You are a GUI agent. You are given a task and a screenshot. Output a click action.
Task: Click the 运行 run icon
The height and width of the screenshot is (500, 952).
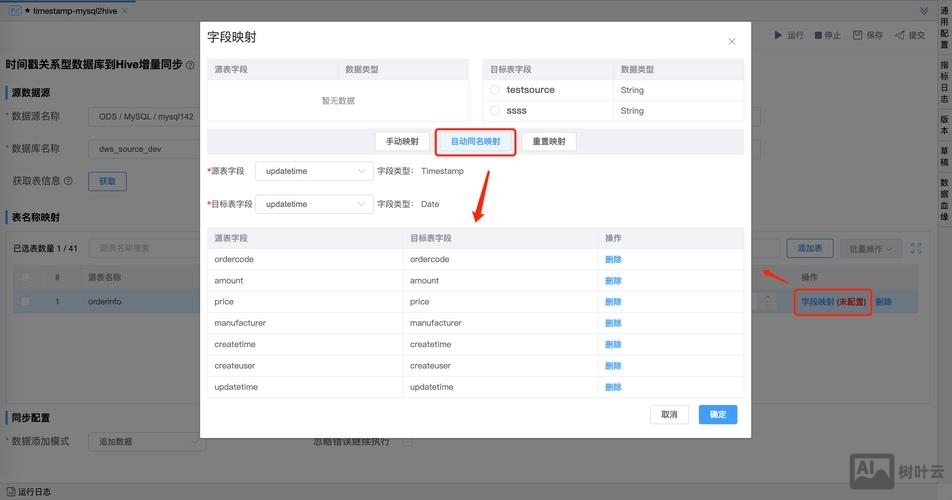pyautogui.click(x=778, y=35)
